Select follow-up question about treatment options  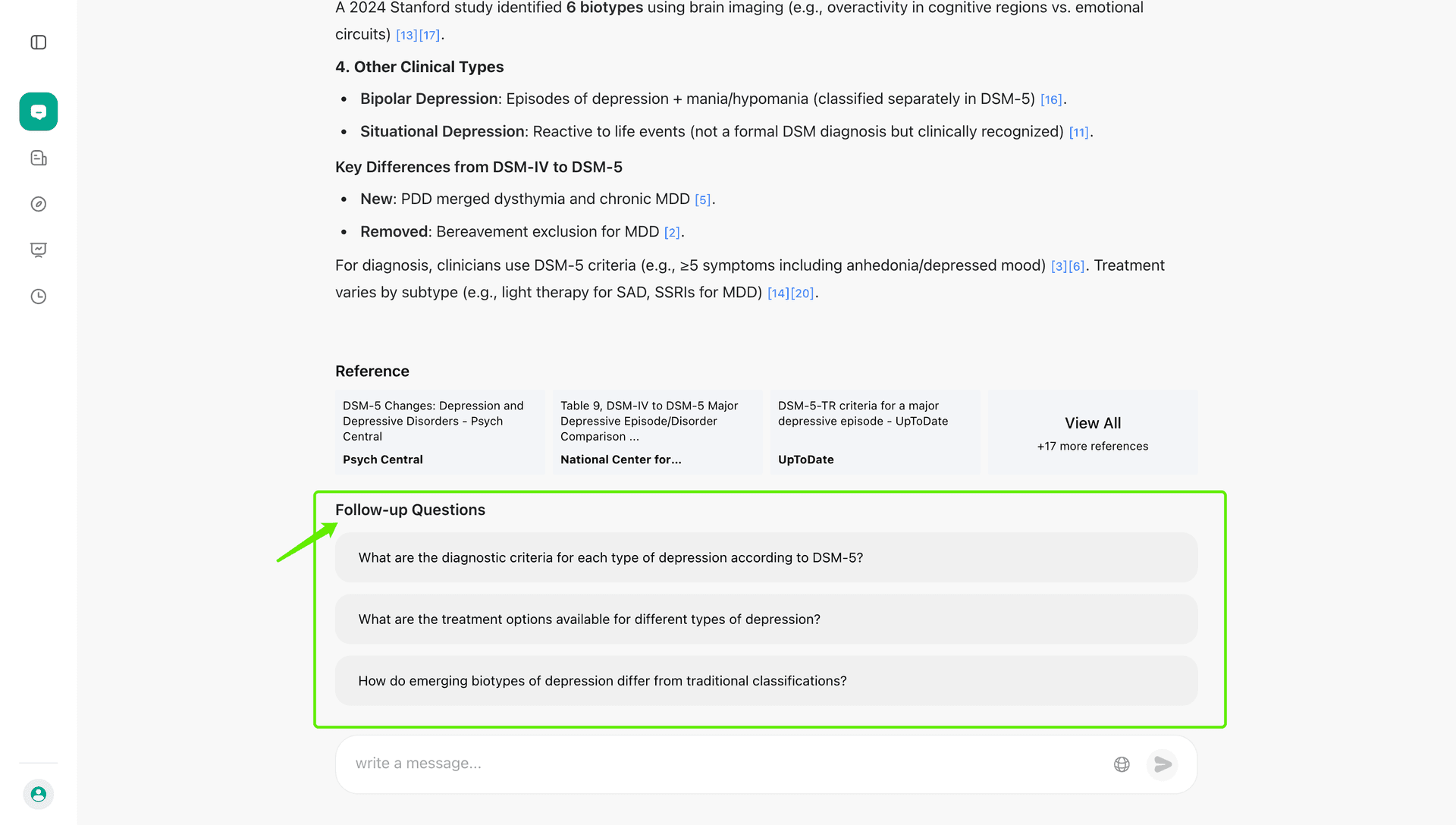pos(766,619)
